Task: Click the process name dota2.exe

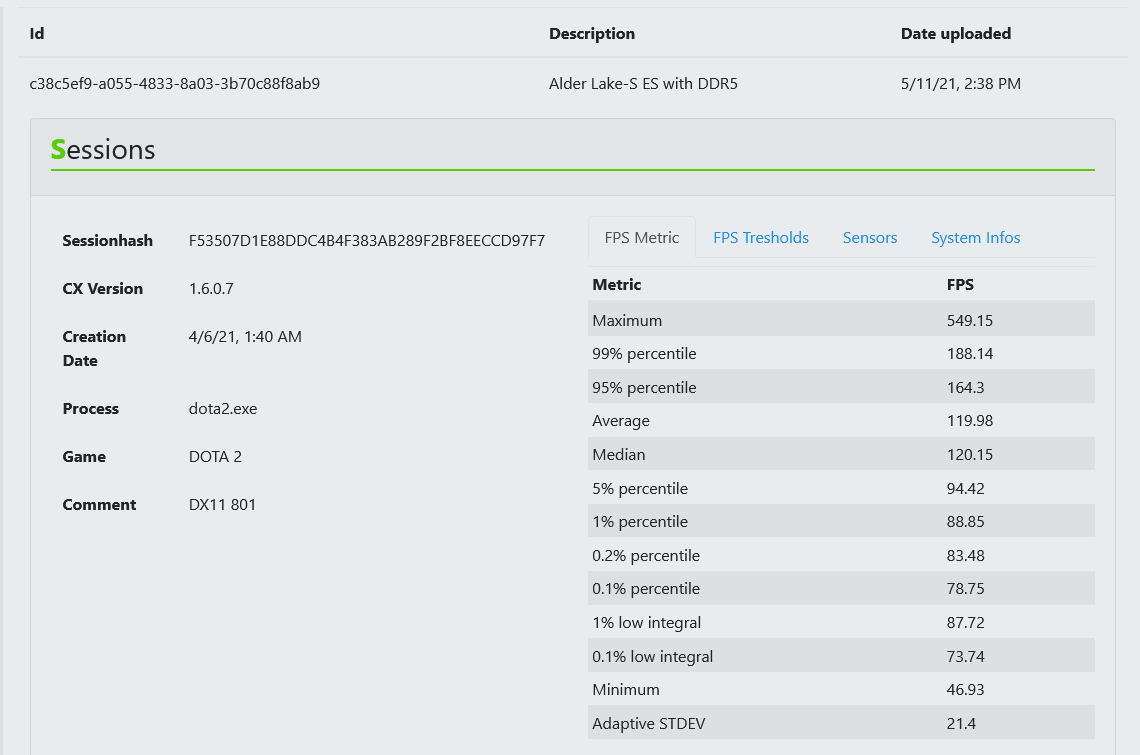Action: click(x=222, y=409)
